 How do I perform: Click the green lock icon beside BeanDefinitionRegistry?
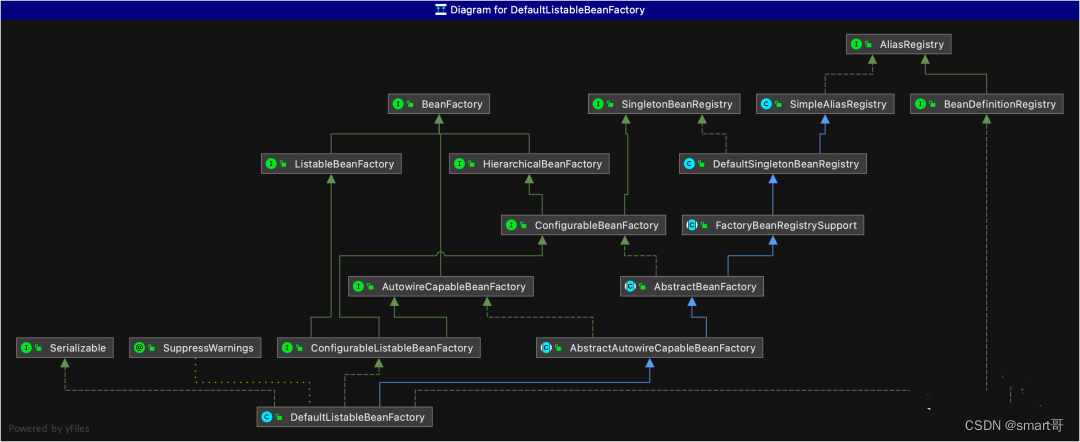(x=933, y=105)
